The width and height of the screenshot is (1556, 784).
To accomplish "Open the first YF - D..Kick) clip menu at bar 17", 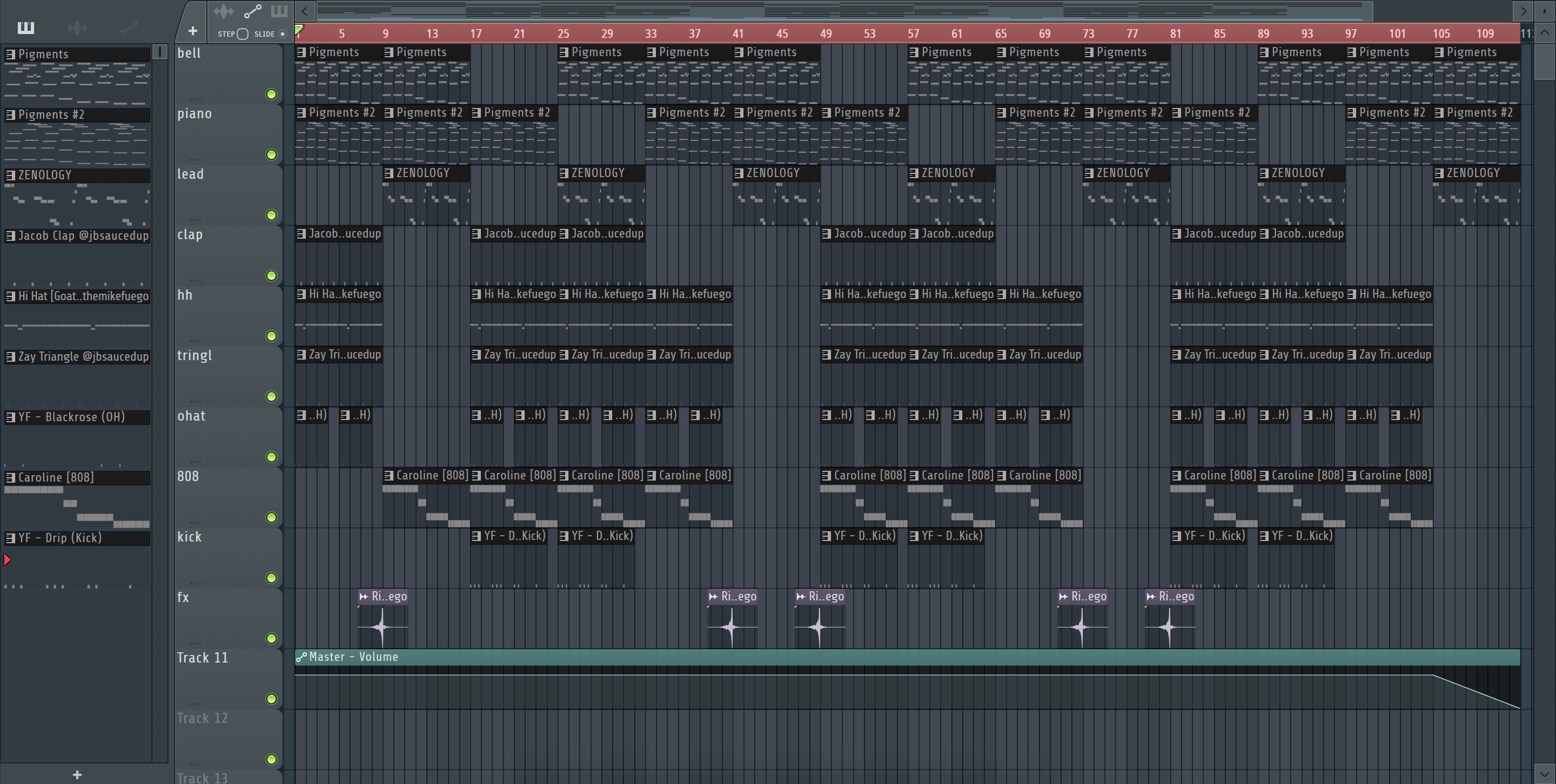I will (x=476, y=536).
